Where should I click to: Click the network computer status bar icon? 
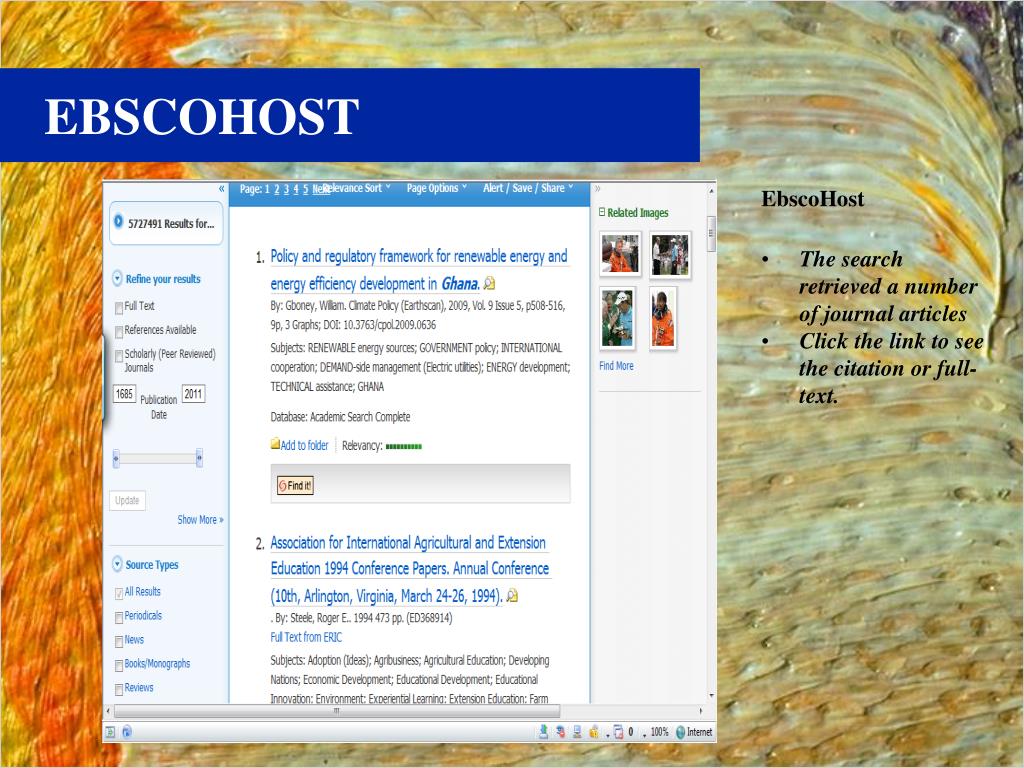coord(577,732)
